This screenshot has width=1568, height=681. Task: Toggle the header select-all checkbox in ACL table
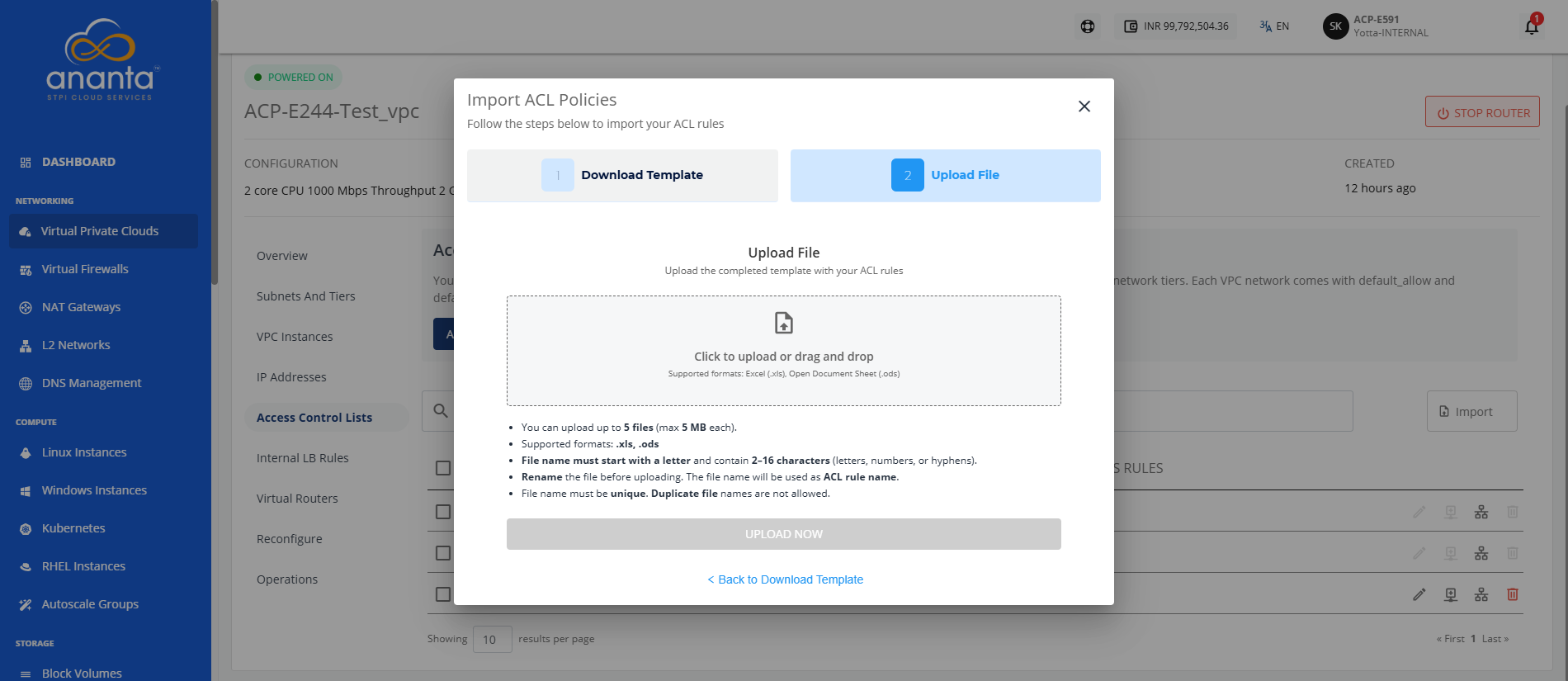click(x=443, y=468)
